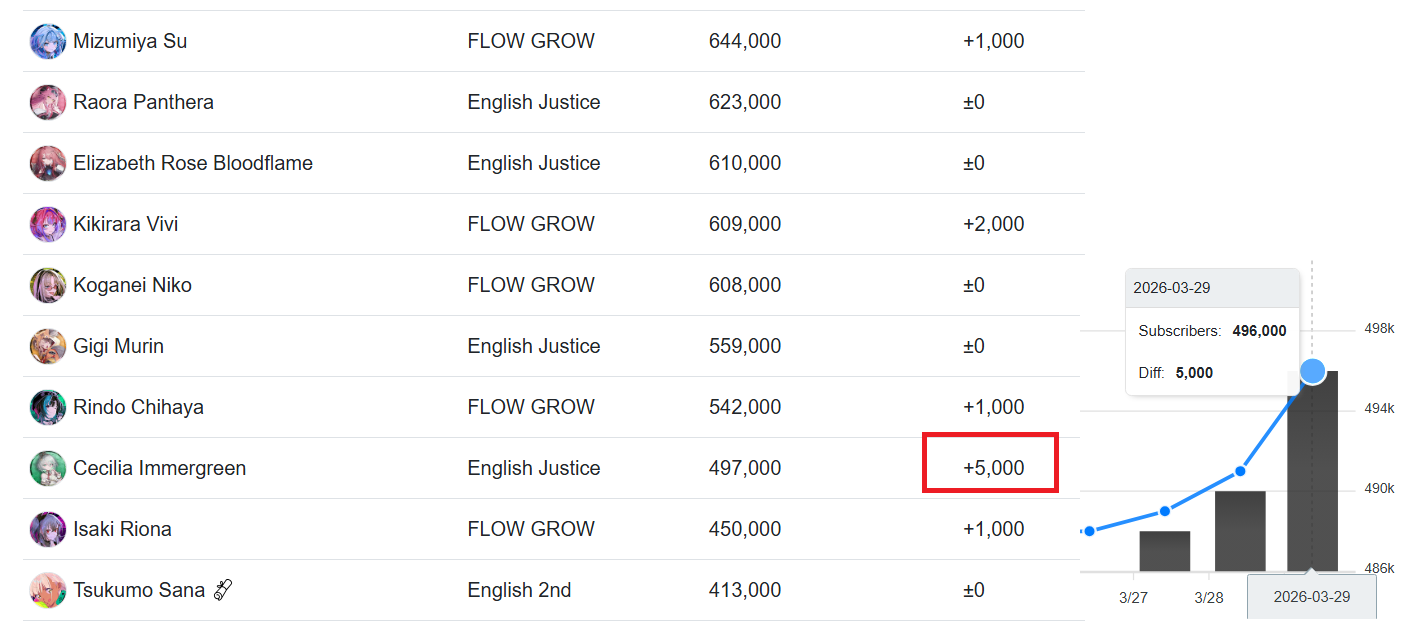Click English Justice in Gigi Murin's row
The image size is (1407, 627).
coord(534,347)
